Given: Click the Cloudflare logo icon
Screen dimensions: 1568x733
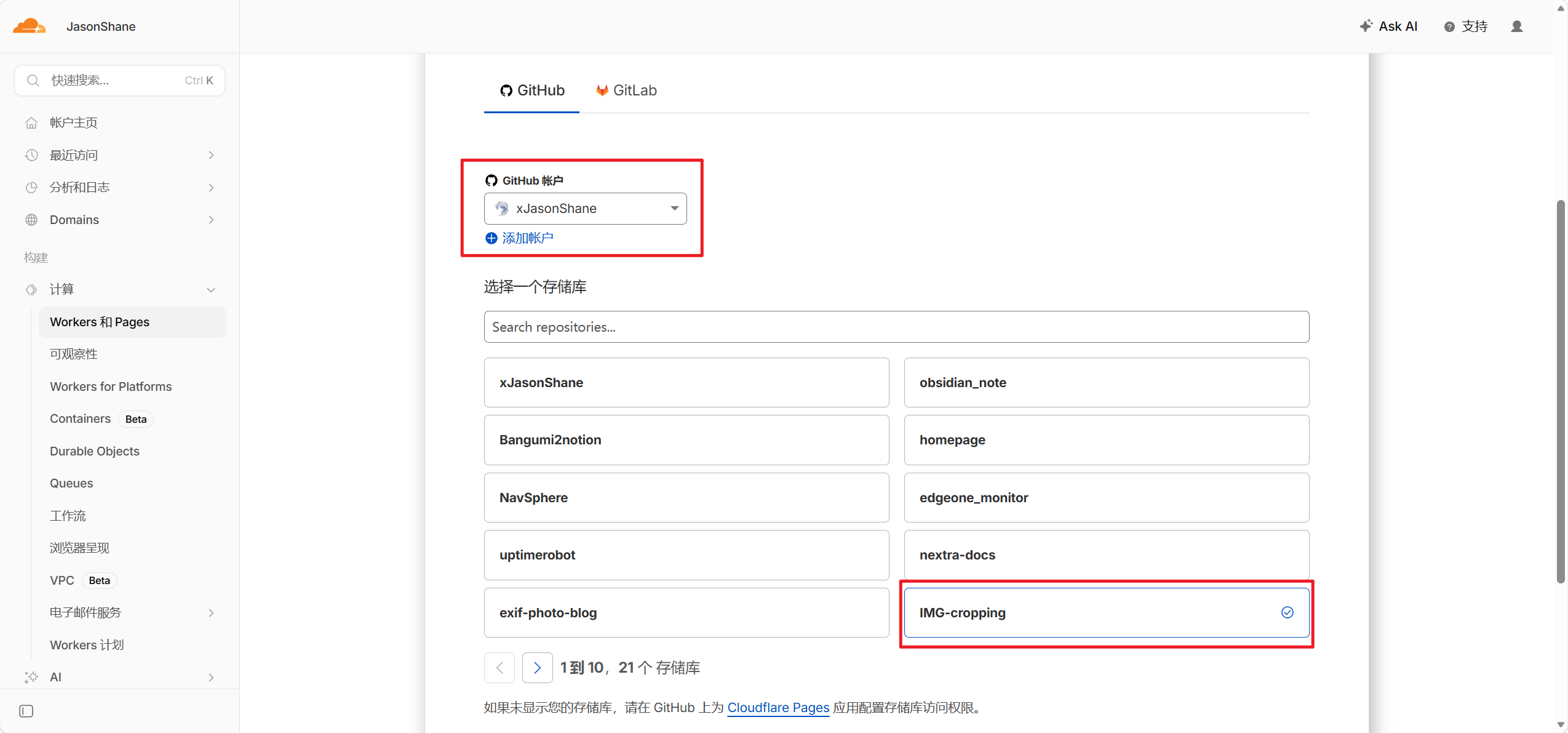Looking at the screenshot, I should [29, 26].
